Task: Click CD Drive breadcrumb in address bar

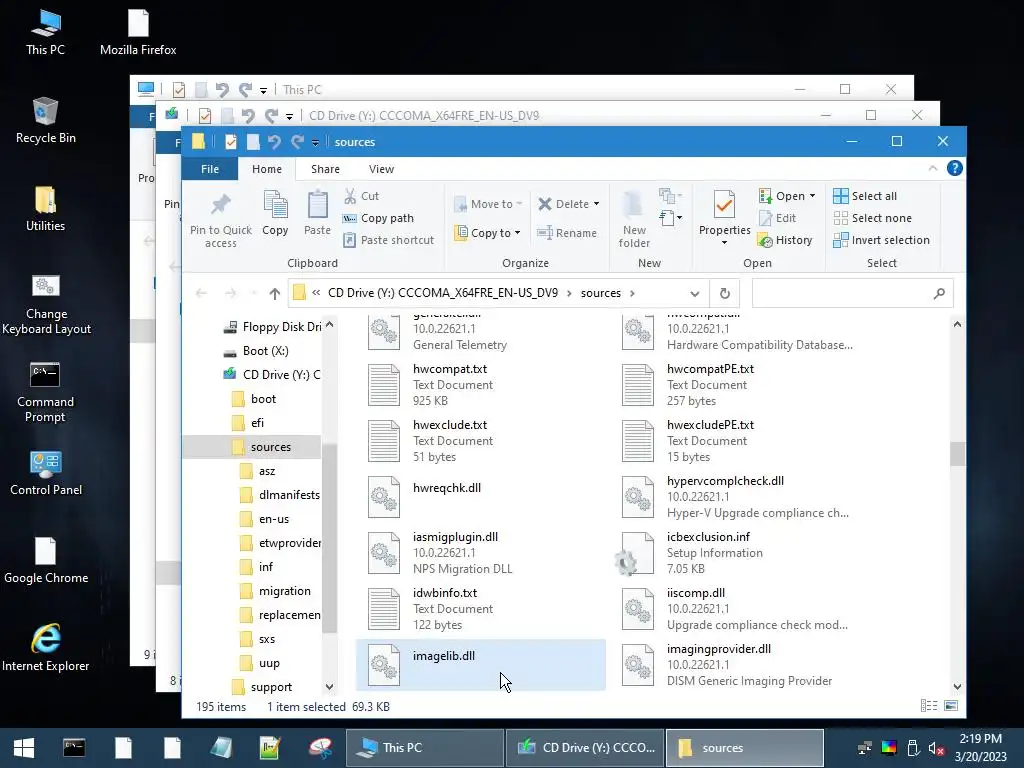Action: pyautogui.click(x=443, y=293)
